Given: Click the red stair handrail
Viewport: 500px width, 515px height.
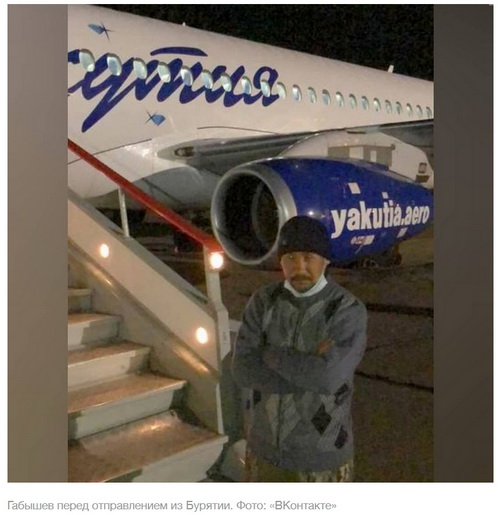Looking at the screenshot, I should (143, 195).
